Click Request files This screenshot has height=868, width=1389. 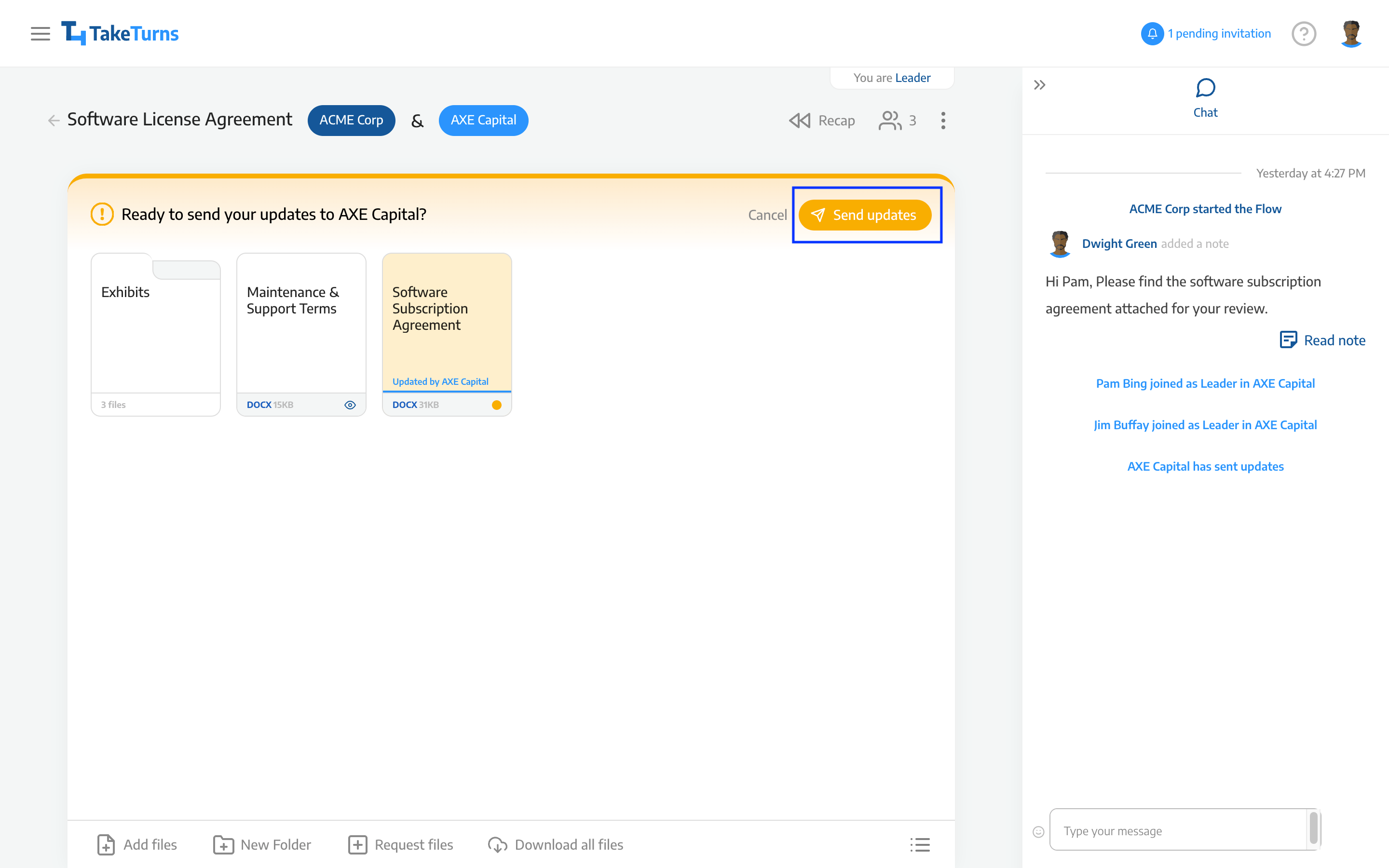[401, 844]
